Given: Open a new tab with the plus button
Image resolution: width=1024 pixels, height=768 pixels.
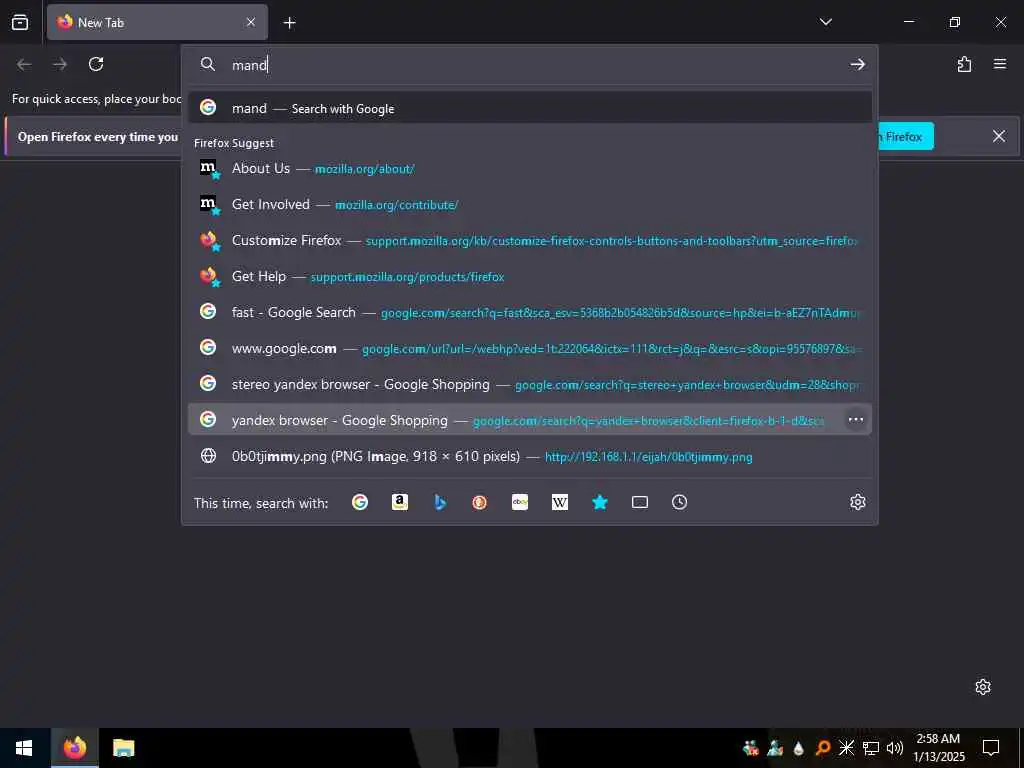Looking at the screenshot, I should pos(289,23).
